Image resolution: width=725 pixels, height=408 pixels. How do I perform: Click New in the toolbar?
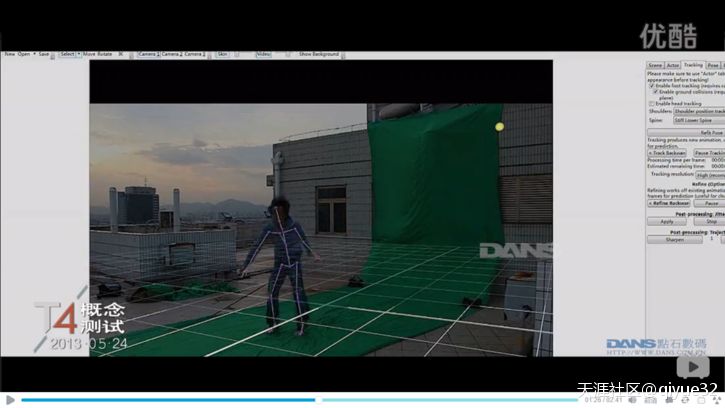pyautogui.click(x=9, y=54)
